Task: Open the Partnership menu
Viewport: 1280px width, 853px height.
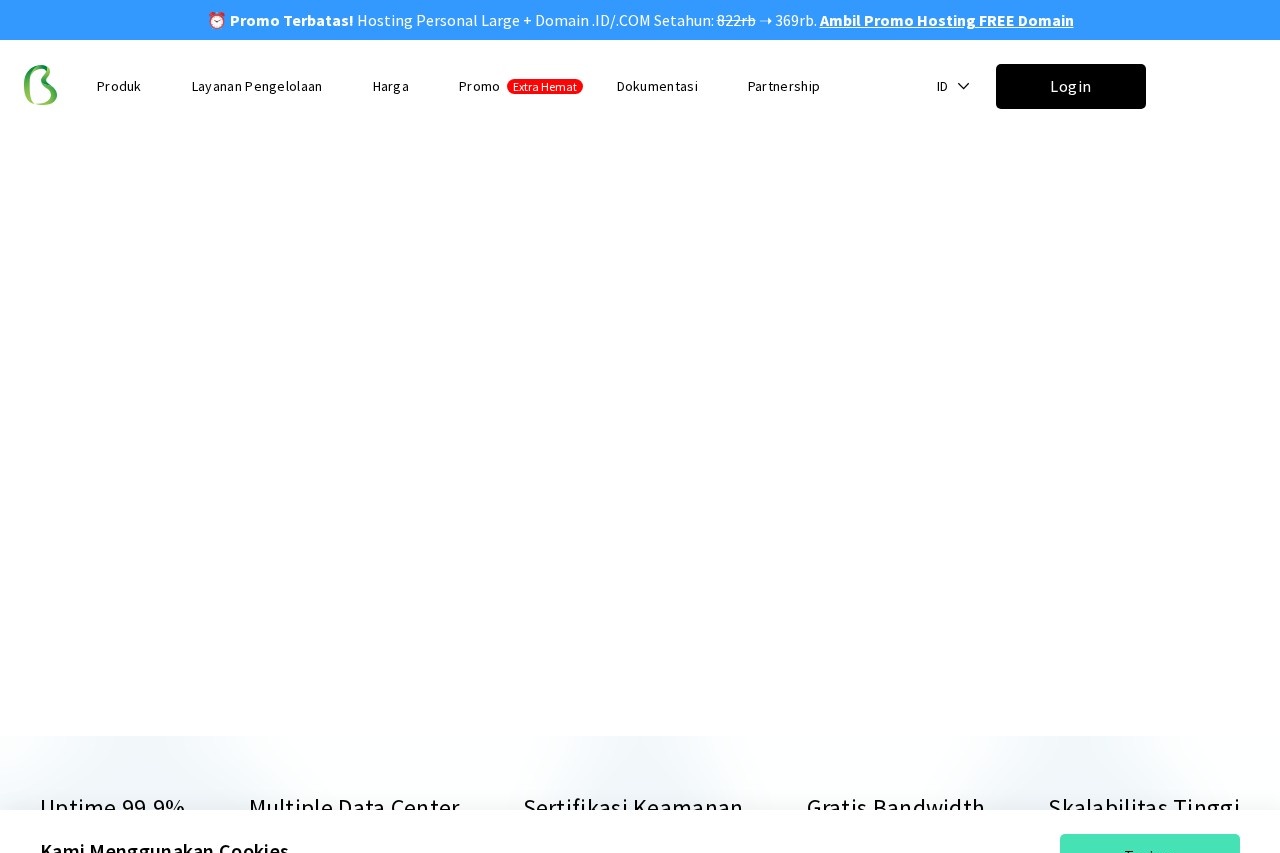Action: click(x=783, y=86)
